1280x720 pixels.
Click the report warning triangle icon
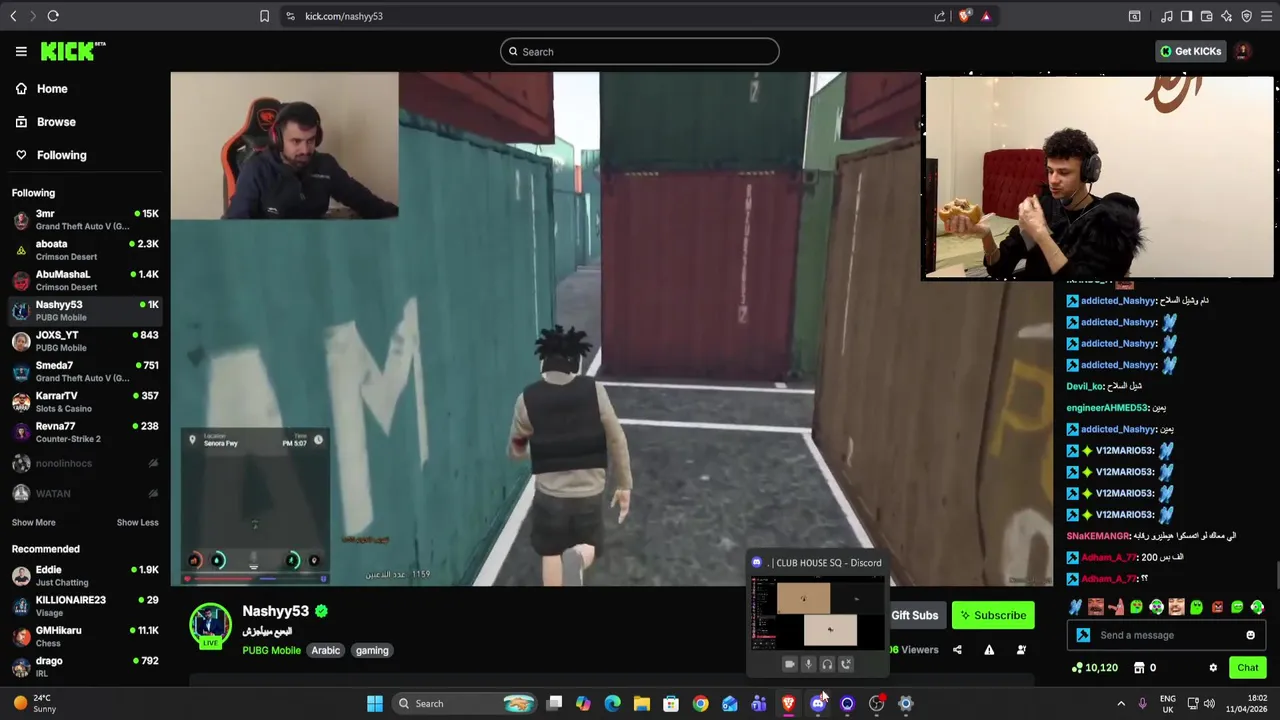coord(989,650)
